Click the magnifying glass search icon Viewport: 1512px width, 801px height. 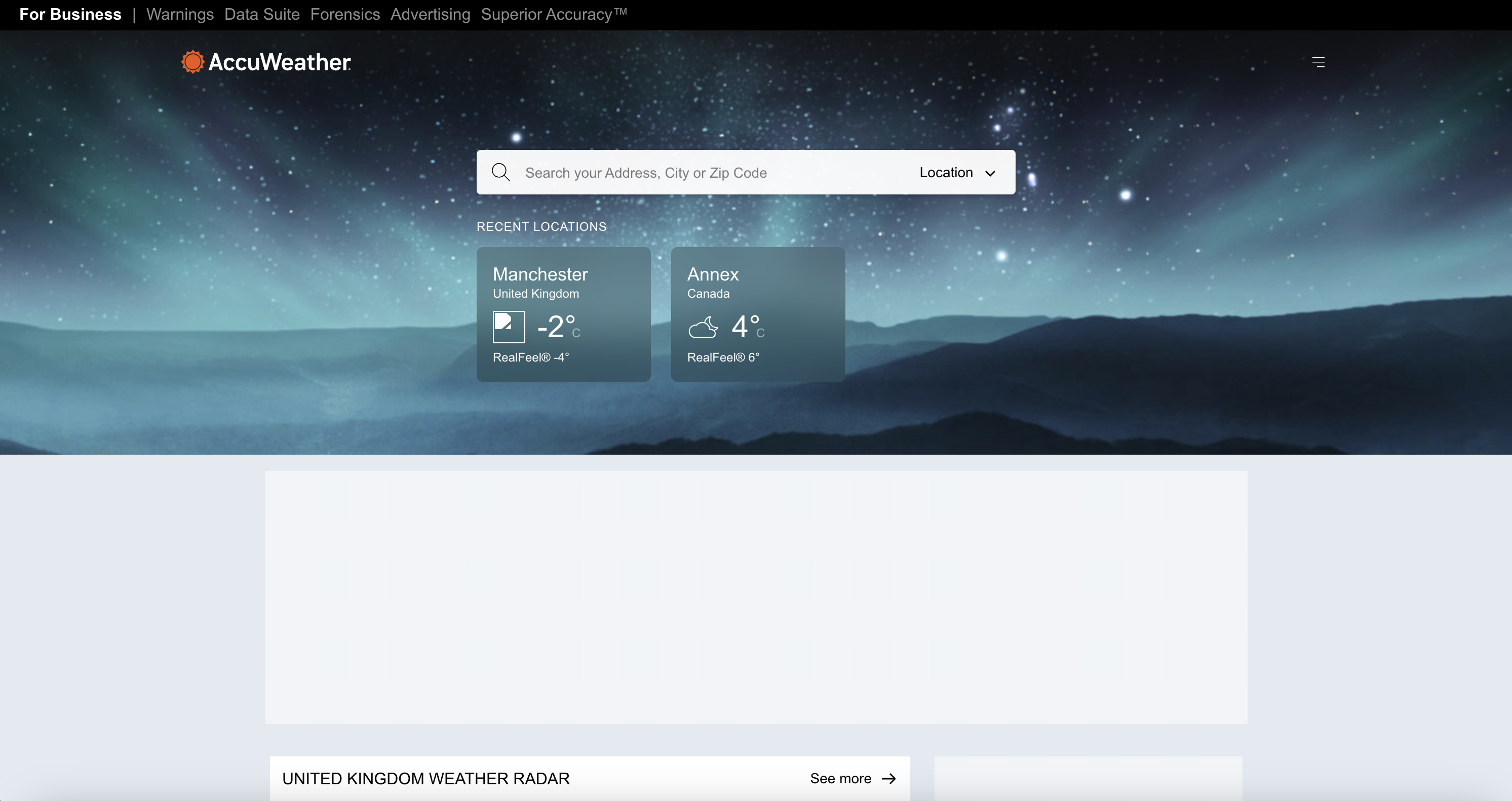point(500,172)
